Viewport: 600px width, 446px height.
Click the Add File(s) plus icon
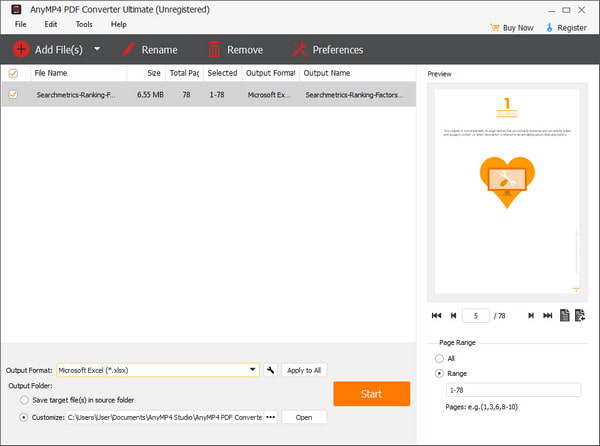(x=21, y=49)
